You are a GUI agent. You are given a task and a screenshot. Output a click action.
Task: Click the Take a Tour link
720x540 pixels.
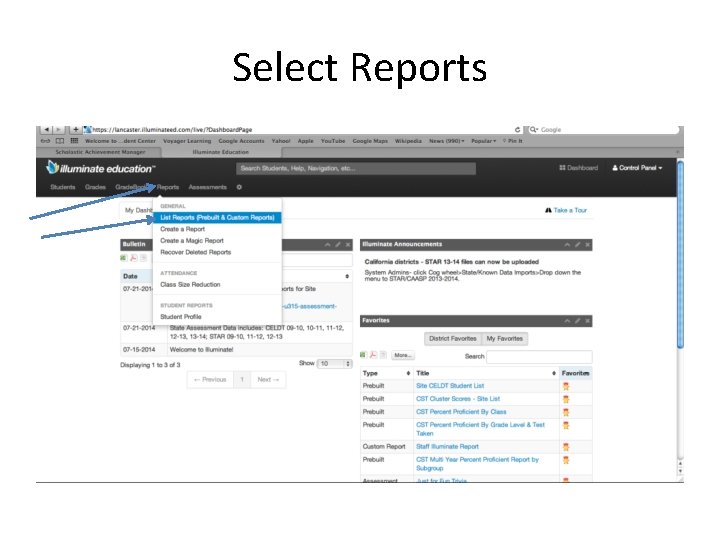(x=566, y=210)
